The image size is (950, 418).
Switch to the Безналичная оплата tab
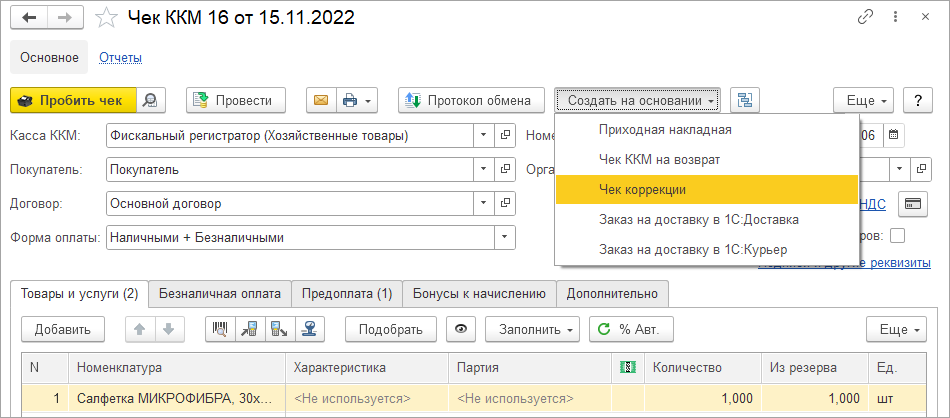point(220,293)
